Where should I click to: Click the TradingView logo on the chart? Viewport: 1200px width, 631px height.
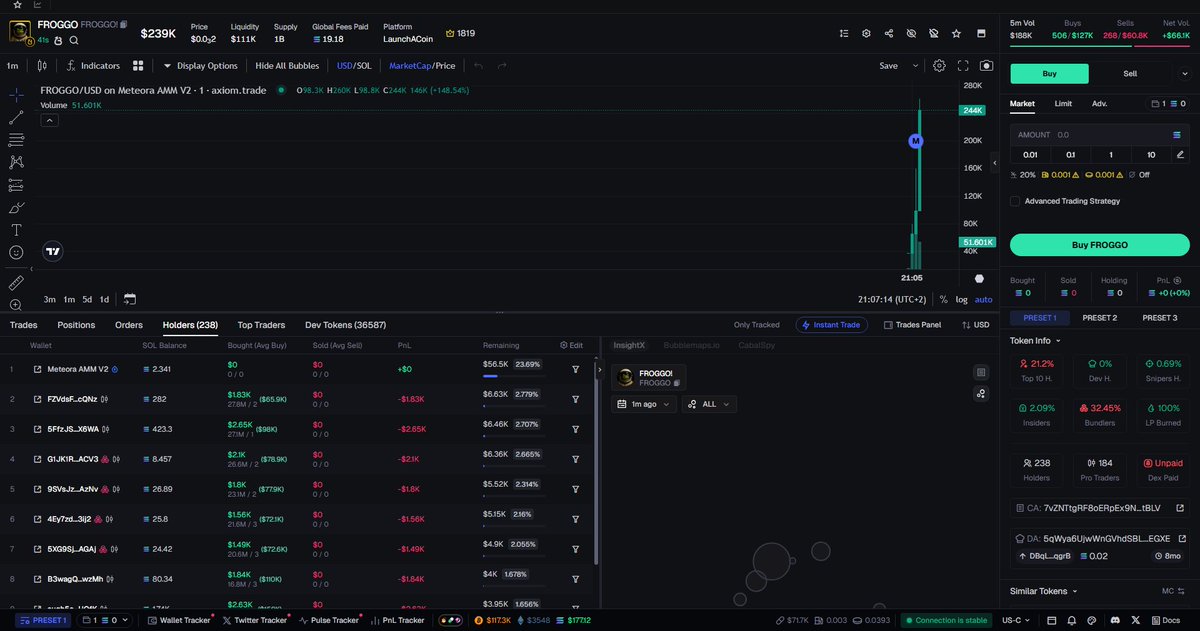click(54, 252)
